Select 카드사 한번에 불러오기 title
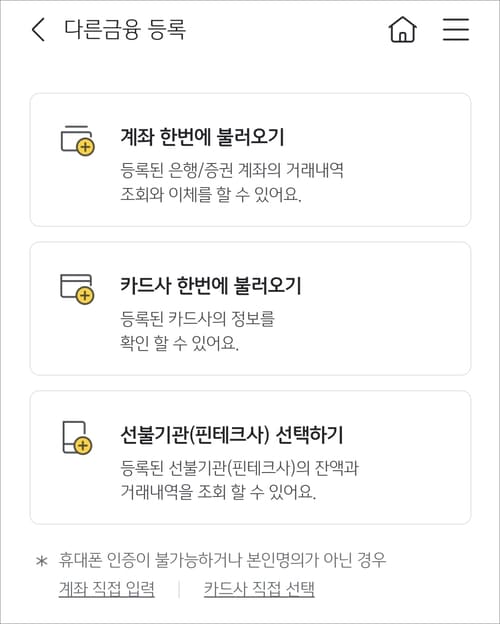500x624 pixels. pos(211,286)
